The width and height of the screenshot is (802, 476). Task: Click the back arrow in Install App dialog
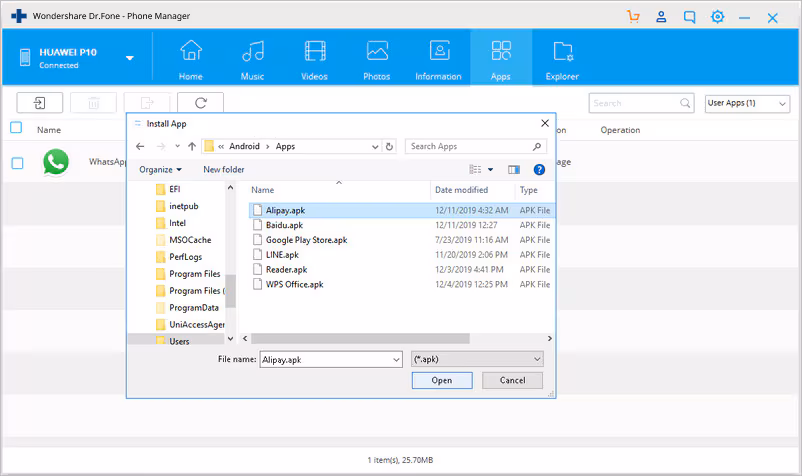[140, 147]
